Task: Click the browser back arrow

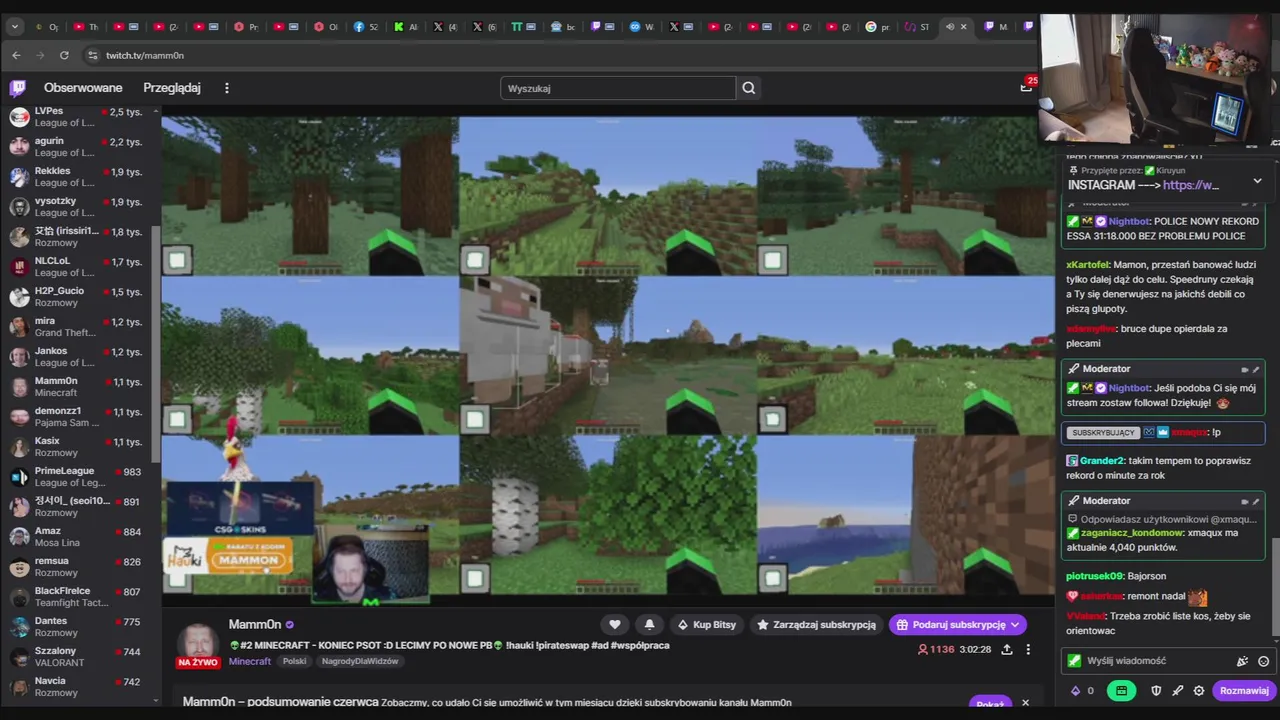Action: [x=16, y=55]
